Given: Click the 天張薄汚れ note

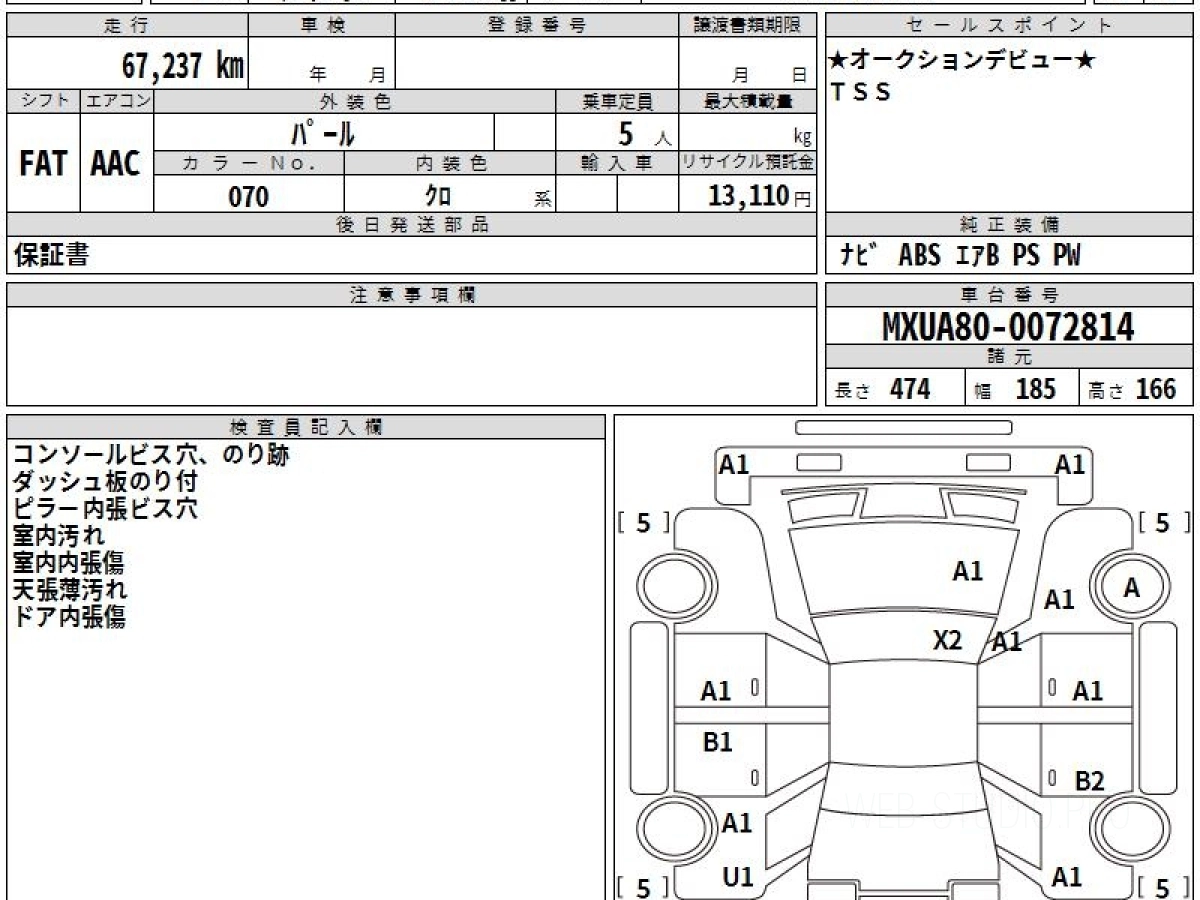Looking at the screenshot, I should [x=69, y=590].
